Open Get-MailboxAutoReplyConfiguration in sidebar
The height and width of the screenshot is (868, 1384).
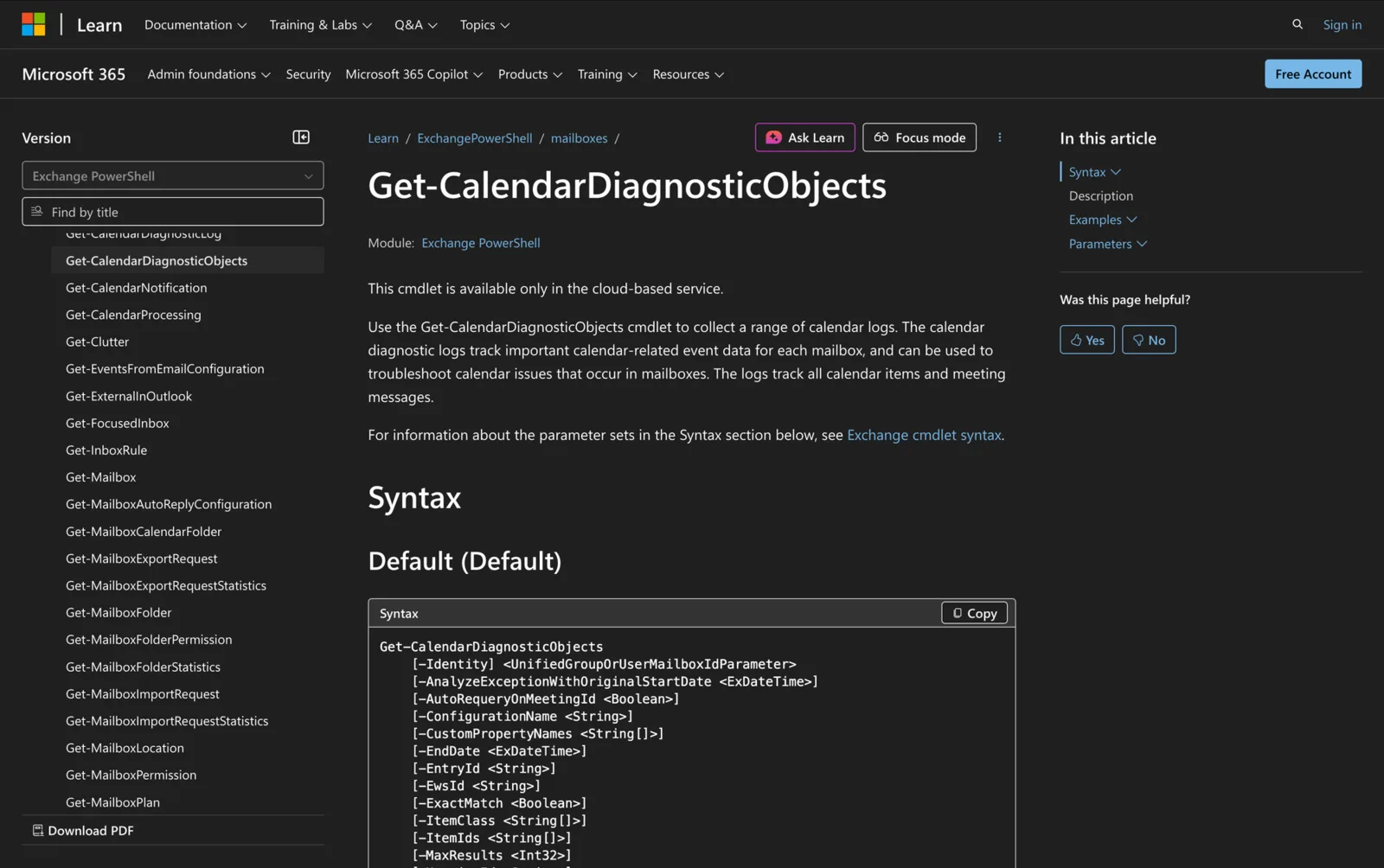click(169, 504)
